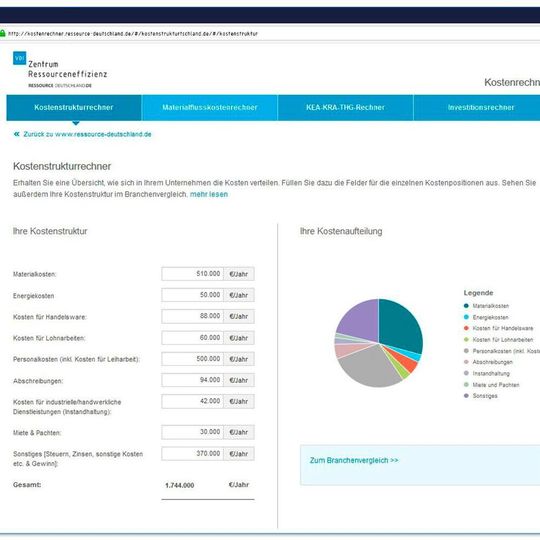Click the €/Jahr unit beside Materialkosten
This screenshot has width=540, height=540.
[239, 274]
